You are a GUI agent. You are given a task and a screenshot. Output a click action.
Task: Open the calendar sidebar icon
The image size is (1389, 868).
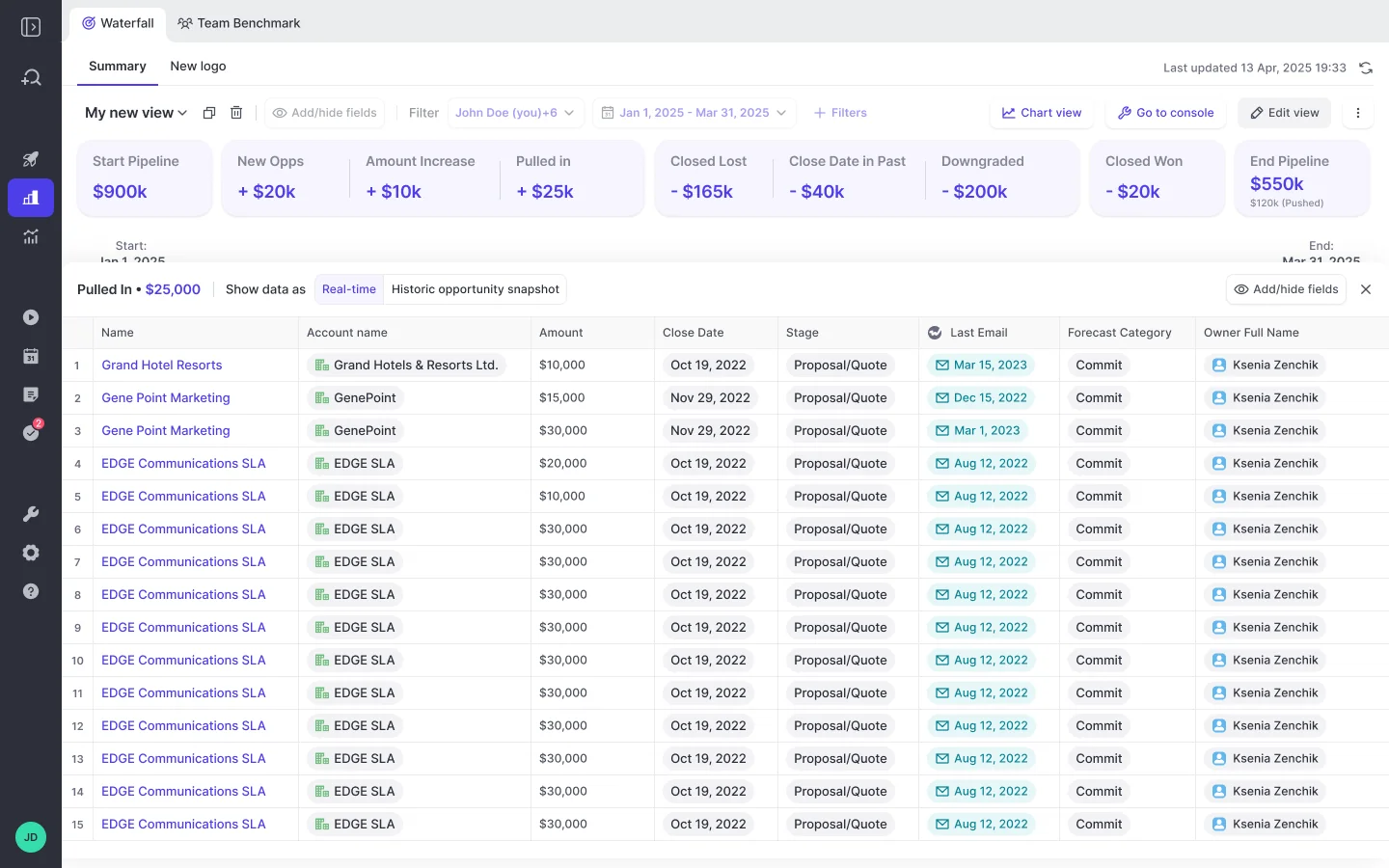pos(31,356)
